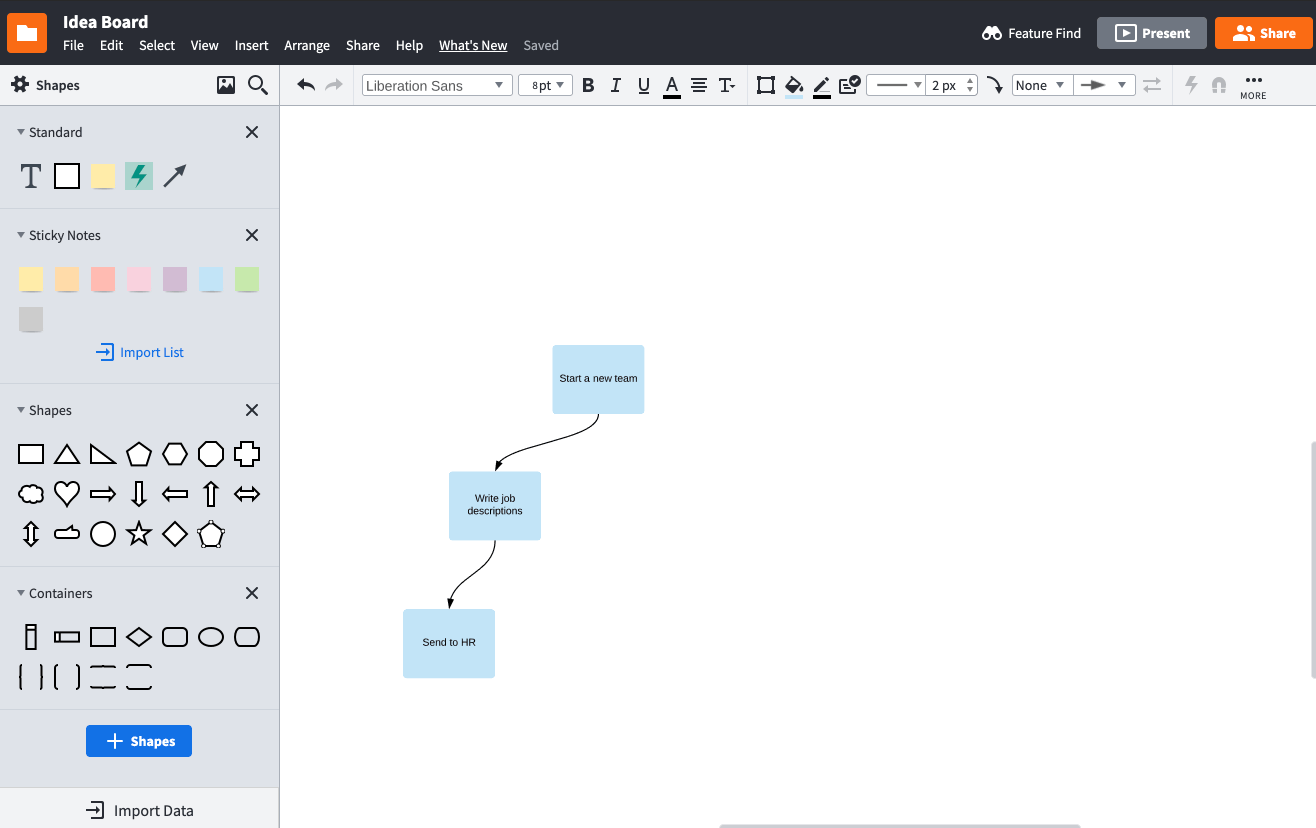The image size is (1316, 828).
Task: Select the 'Write job descriptions' box
Action: [495, 505]
